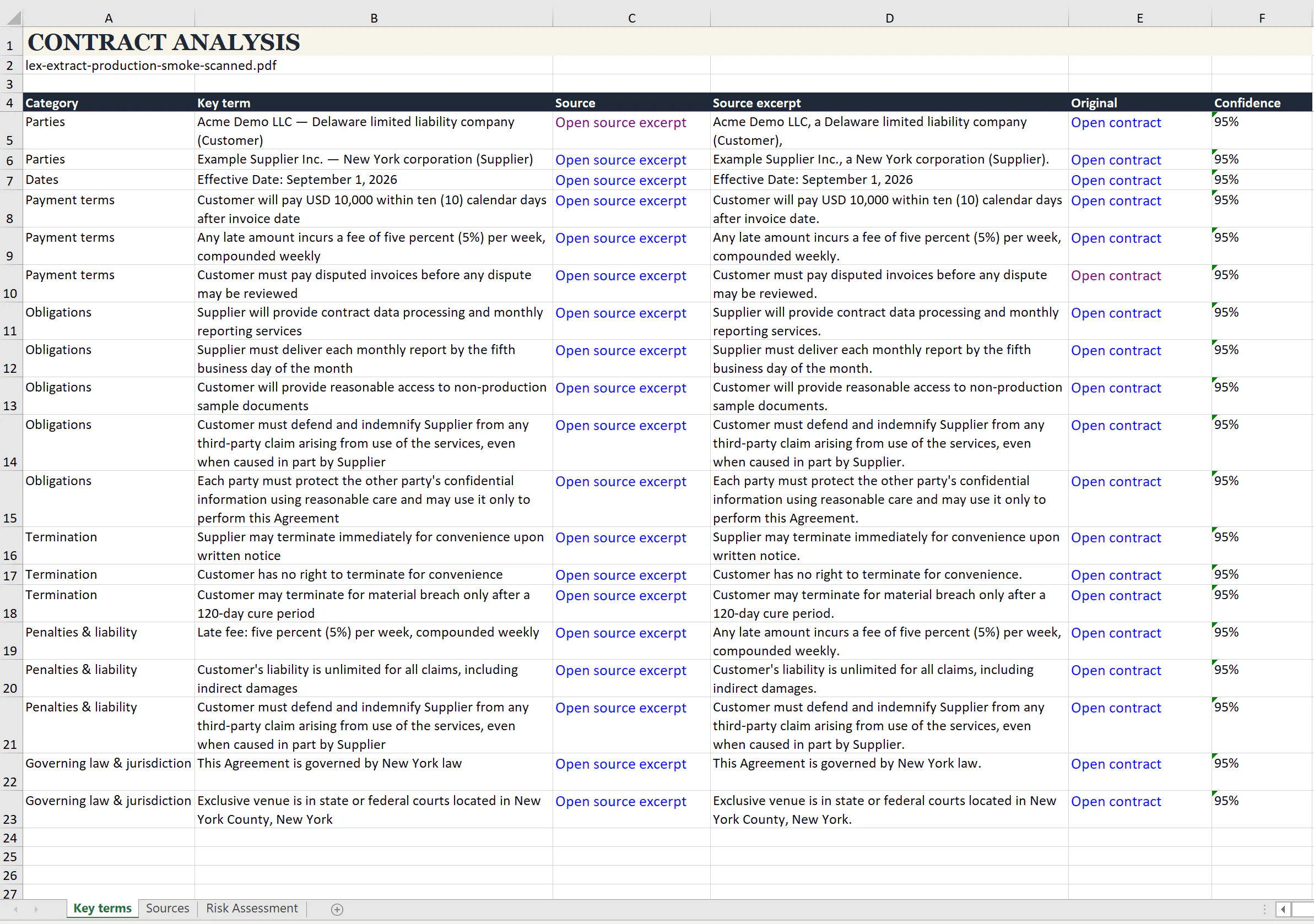Open the visited Open contract link in row 10
This screenshot has width=1314, height=924.
1116,275
